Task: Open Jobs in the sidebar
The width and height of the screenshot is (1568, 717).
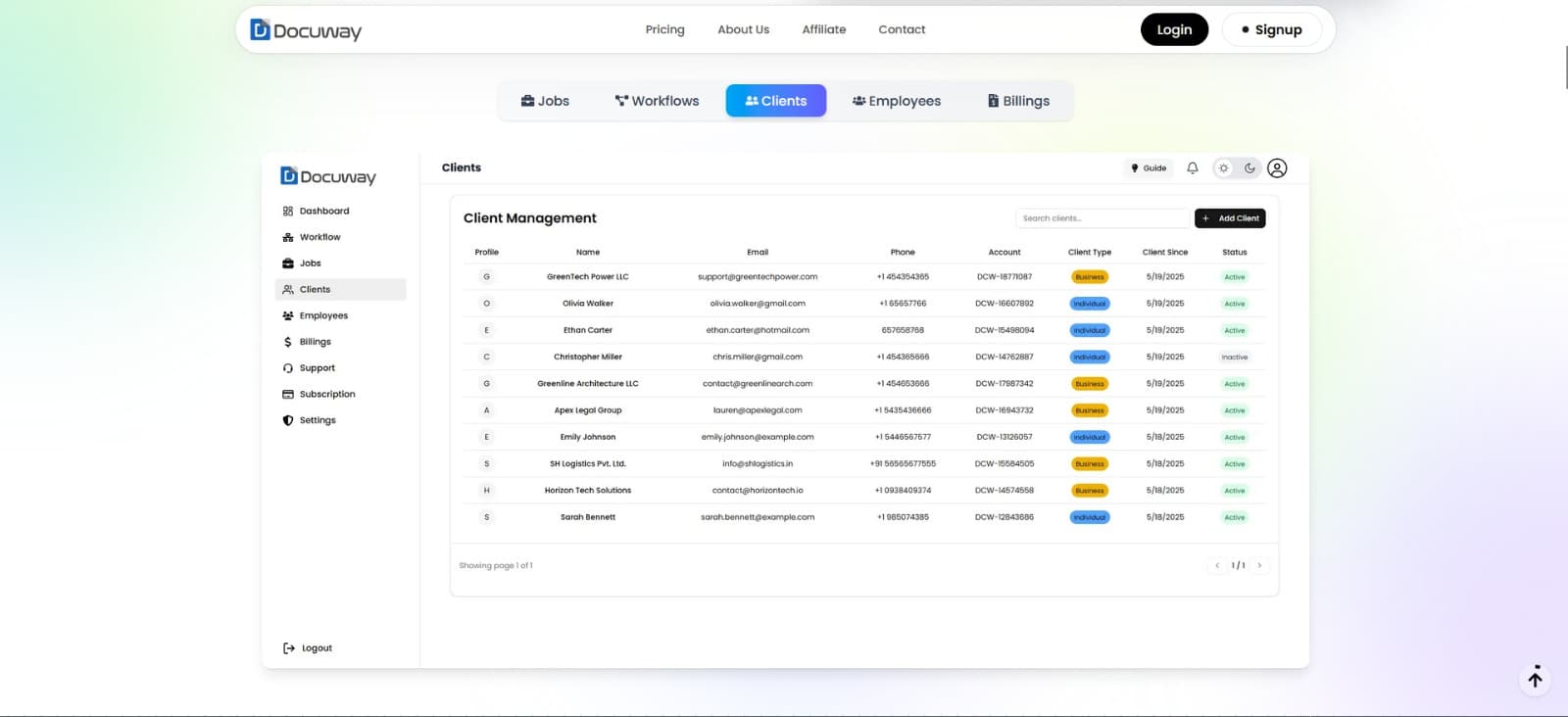Action: point(340,263)
